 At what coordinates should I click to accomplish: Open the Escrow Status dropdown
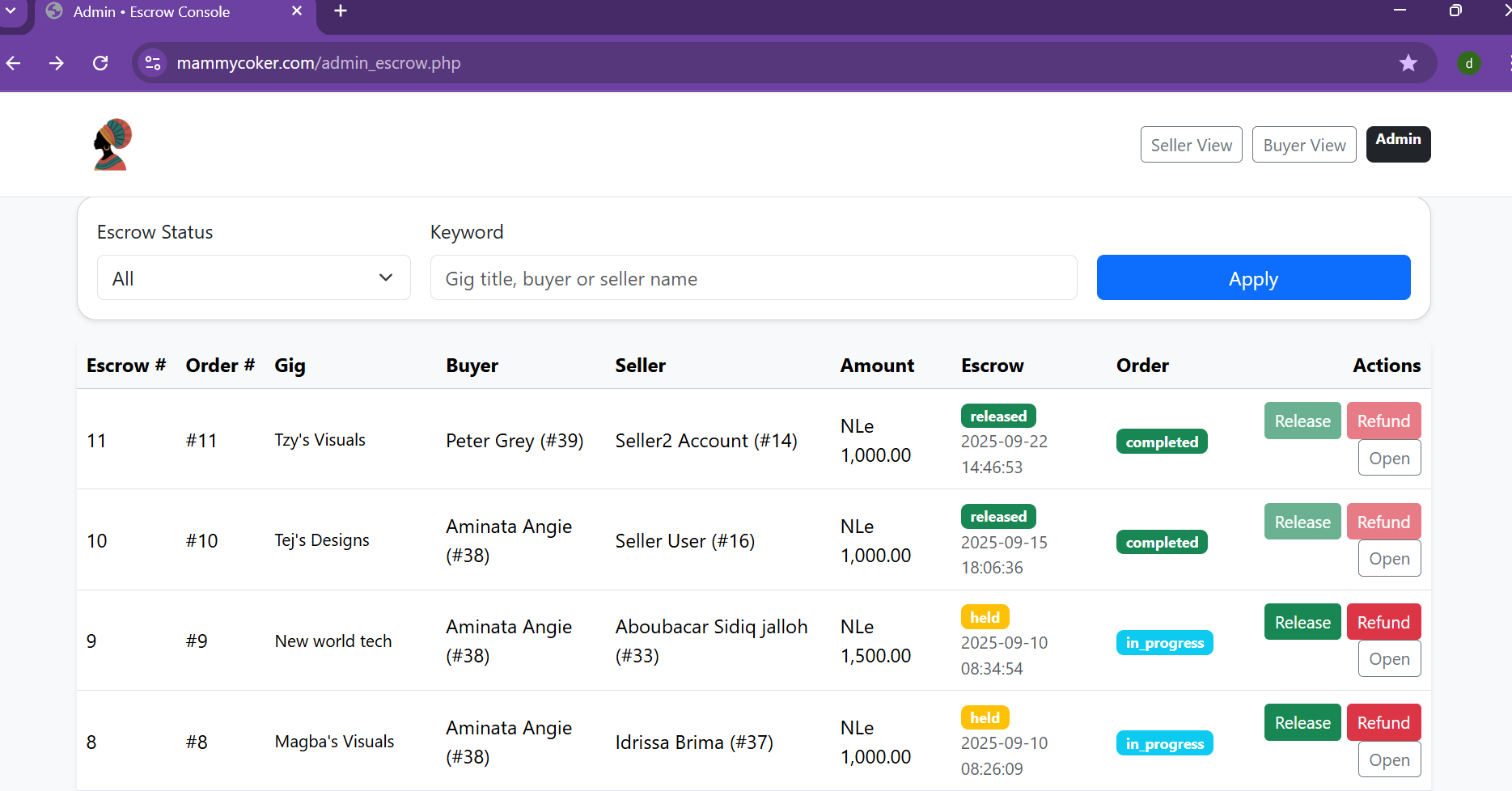pyautogui.click(x=253, y=278)
